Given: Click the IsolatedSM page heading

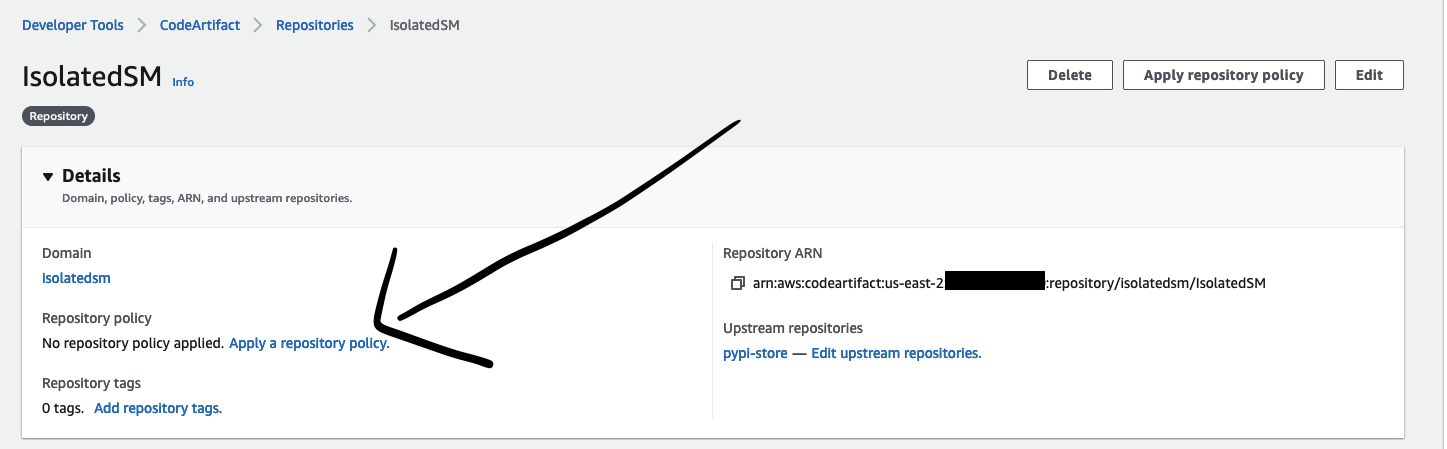Looking at the screenshot, I should click(x=92, y=76).
